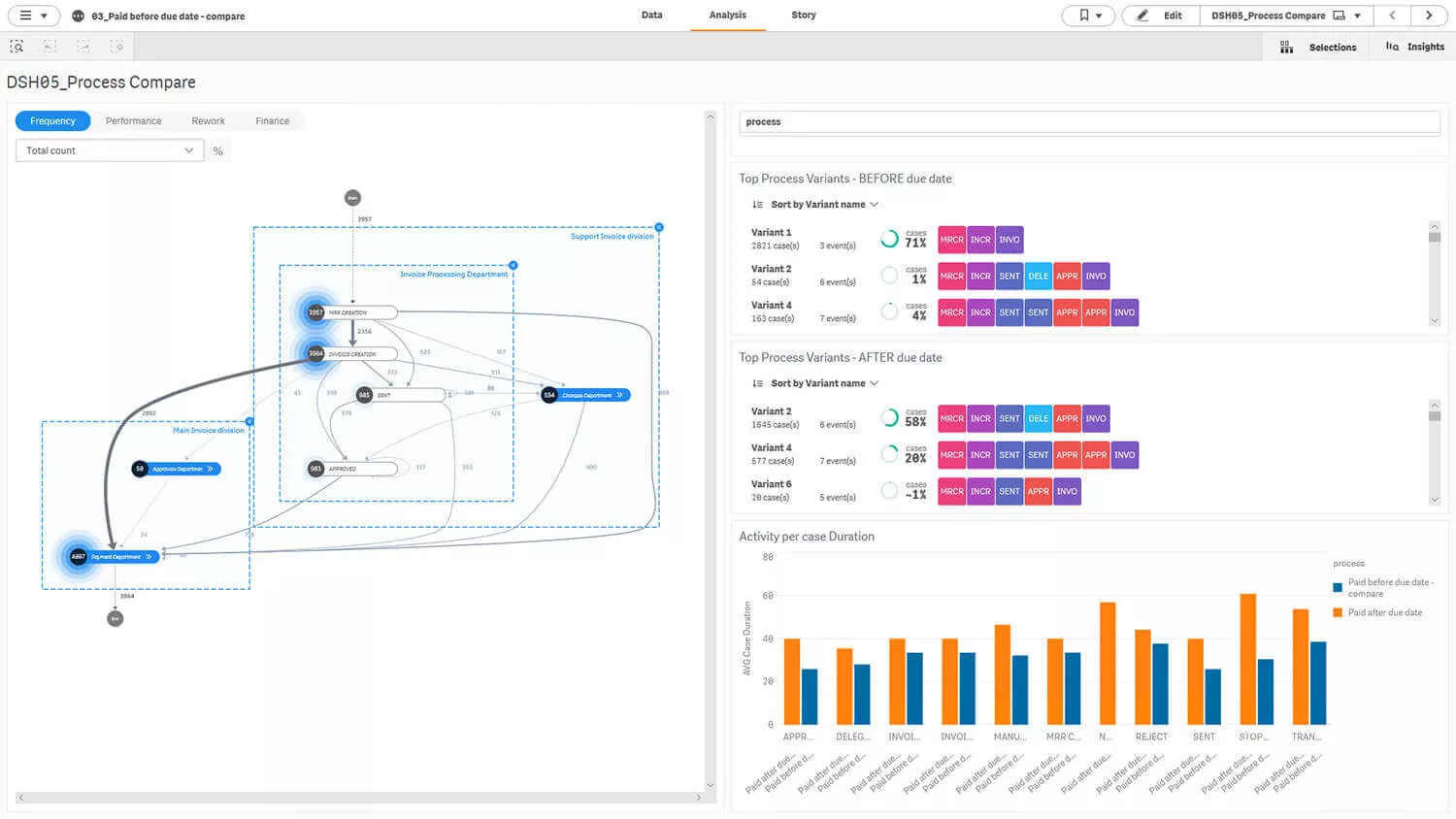1456x819 pixels.
Task: Go to the previous sheet
Action: point(1392,16)
